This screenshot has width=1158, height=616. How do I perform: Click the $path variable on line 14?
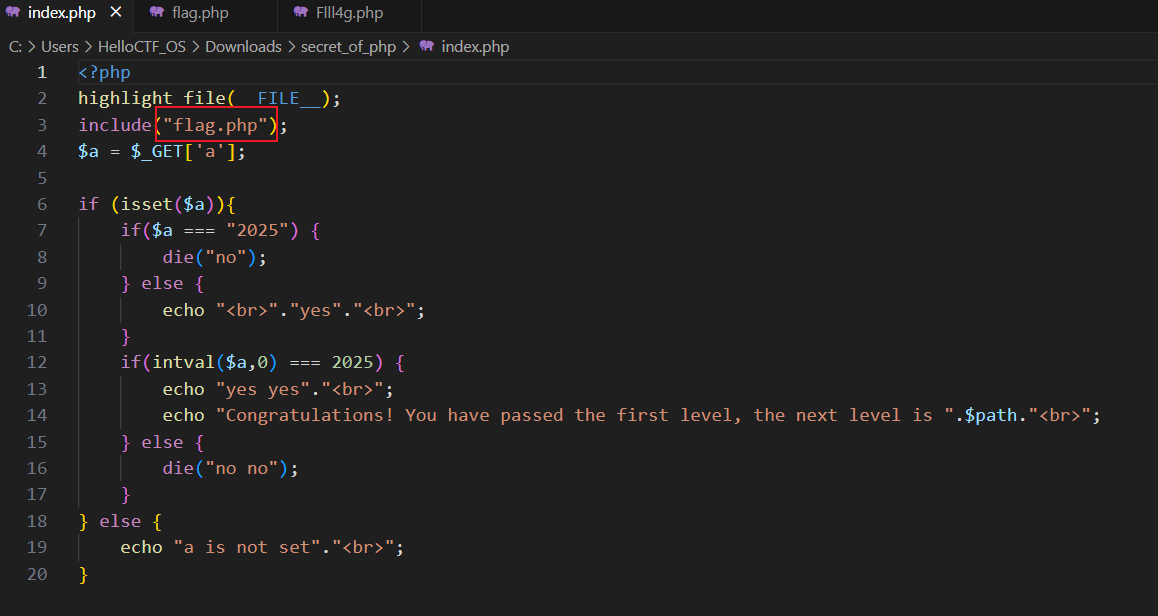pos(990,415)
